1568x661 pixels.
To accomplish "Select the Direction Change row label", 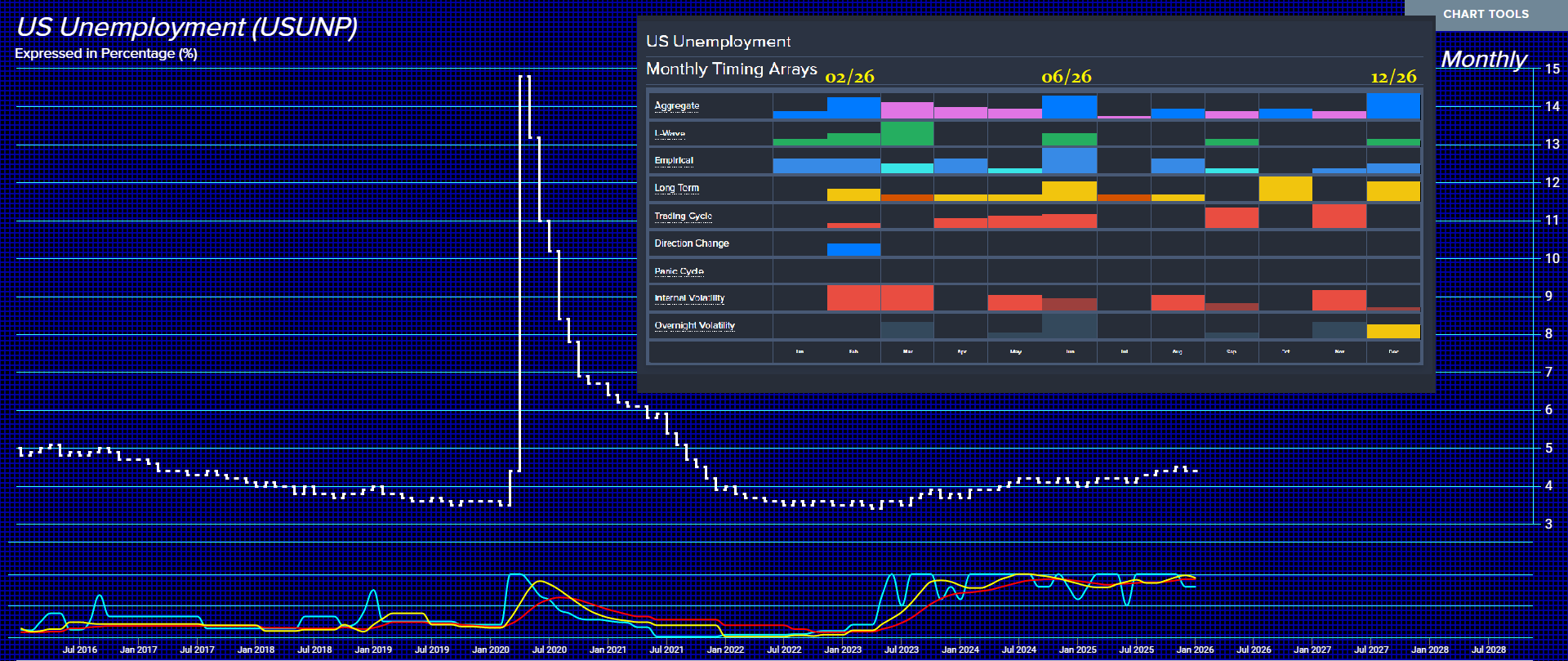I will (x=691, y=243).
